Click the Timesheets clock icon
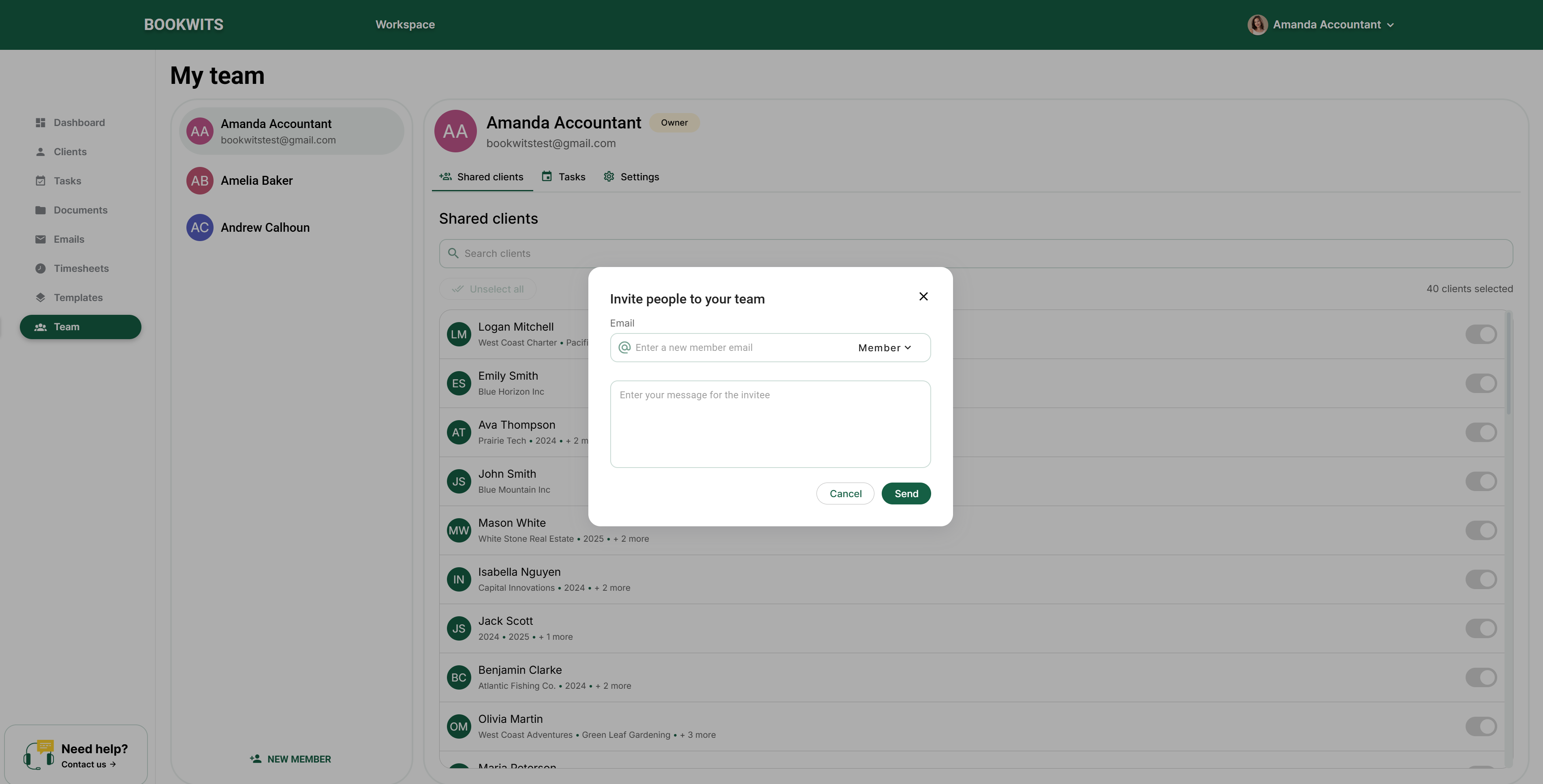 40,268
